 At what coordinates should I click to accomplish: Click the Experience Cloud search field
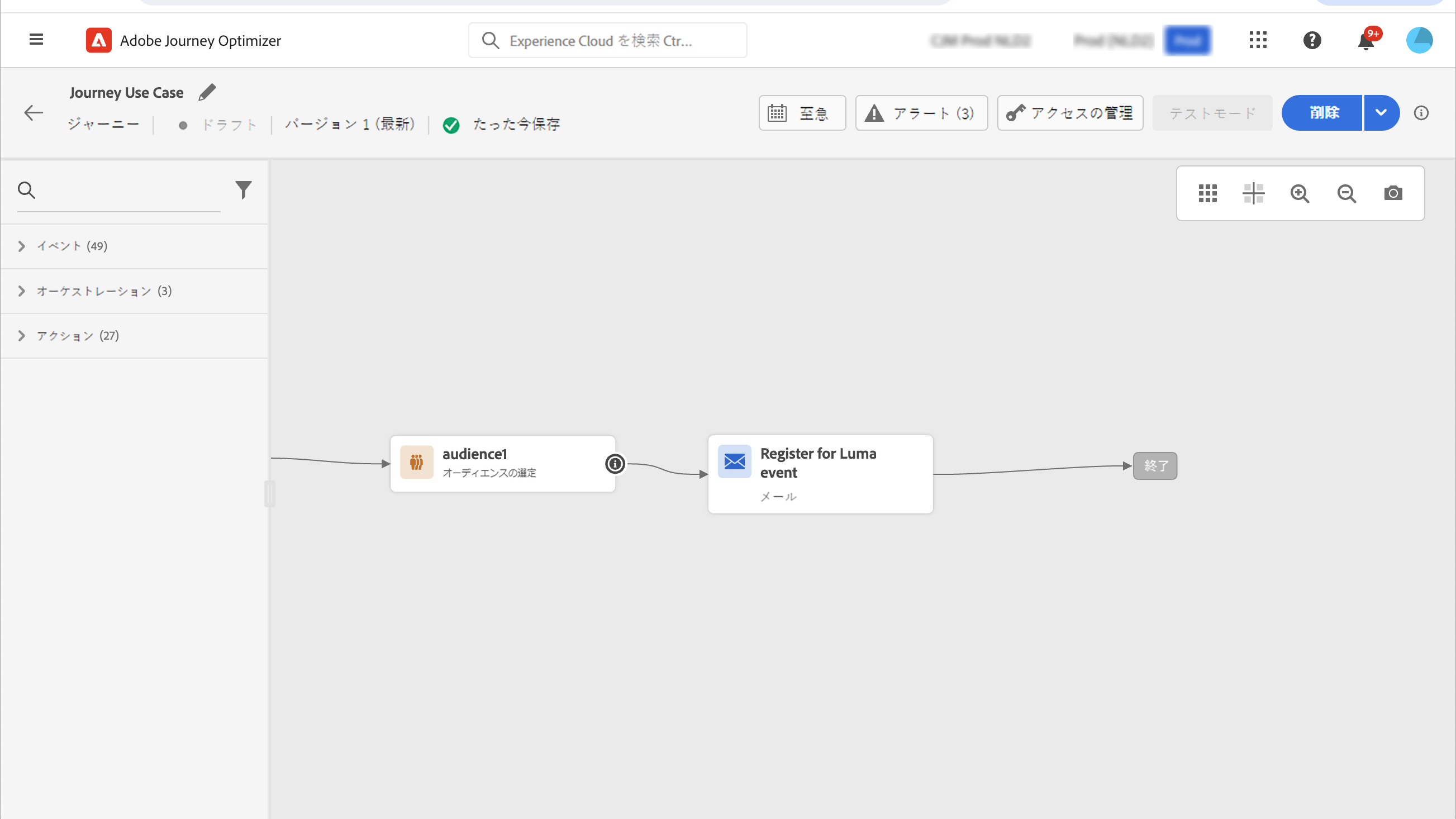[608, 41]
